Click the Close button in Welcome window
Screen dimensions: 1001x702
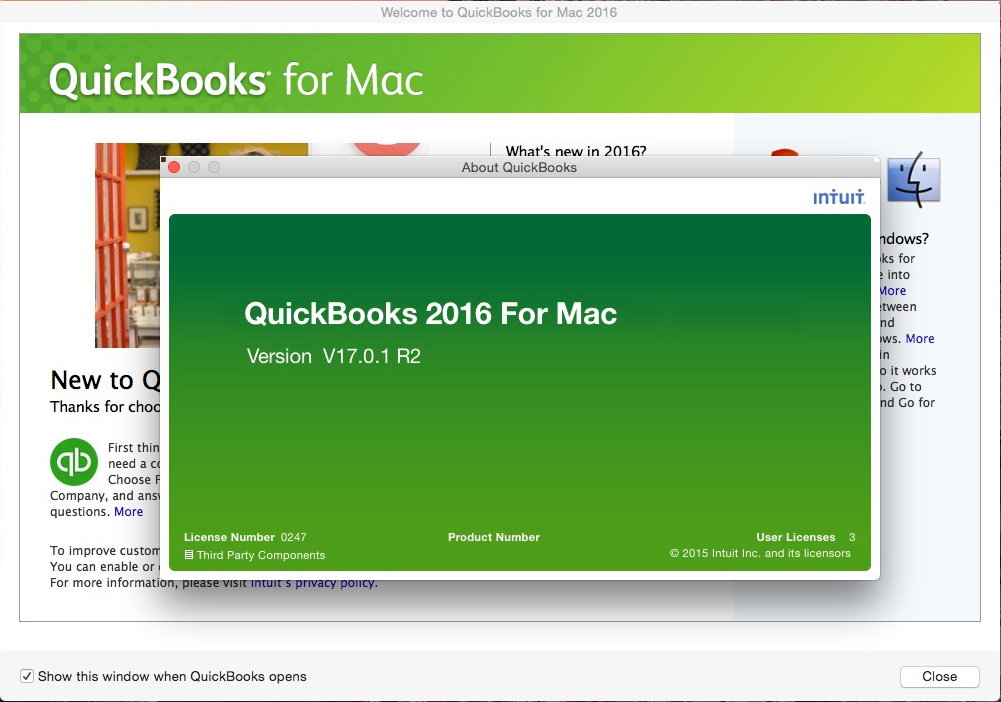tap(939, 676)
